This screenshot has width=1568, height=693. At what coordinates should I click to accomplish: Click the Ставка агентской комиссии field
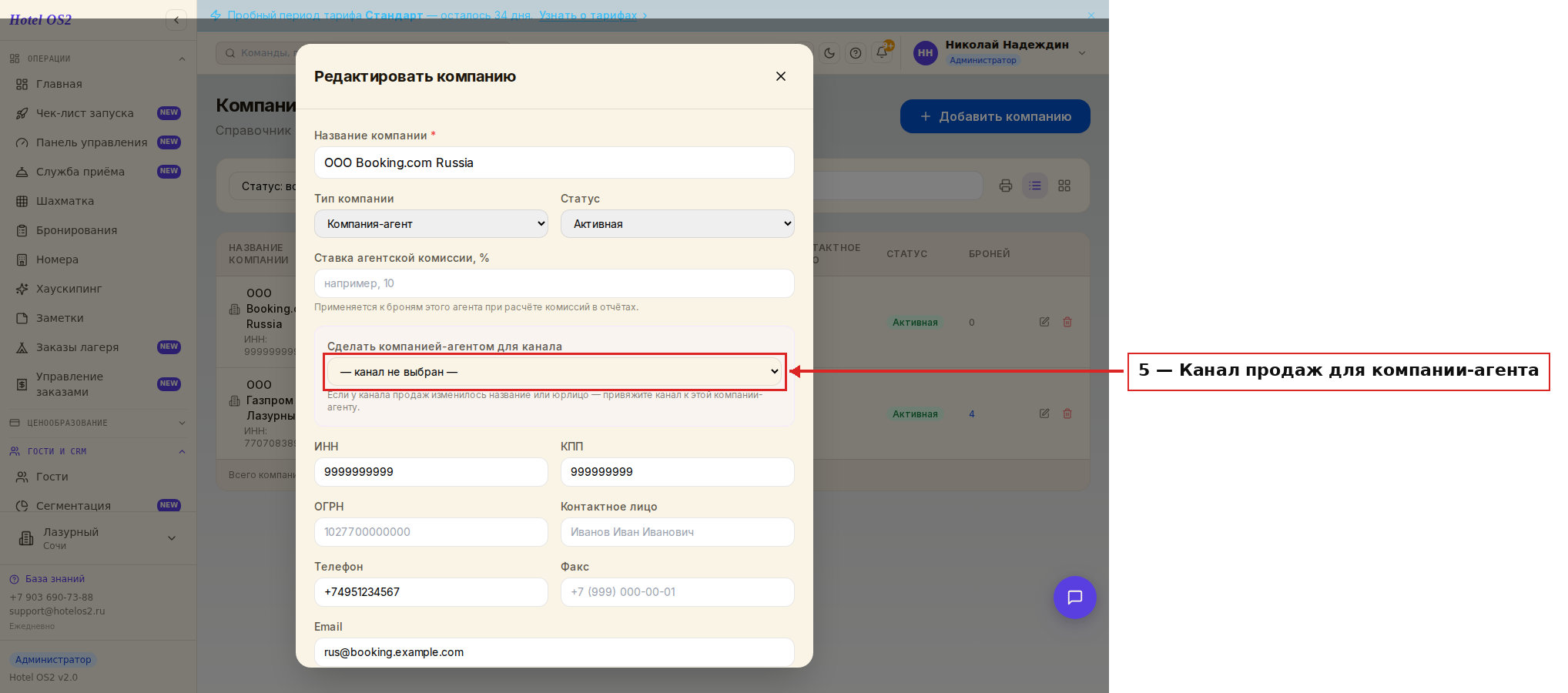point(554,283)
